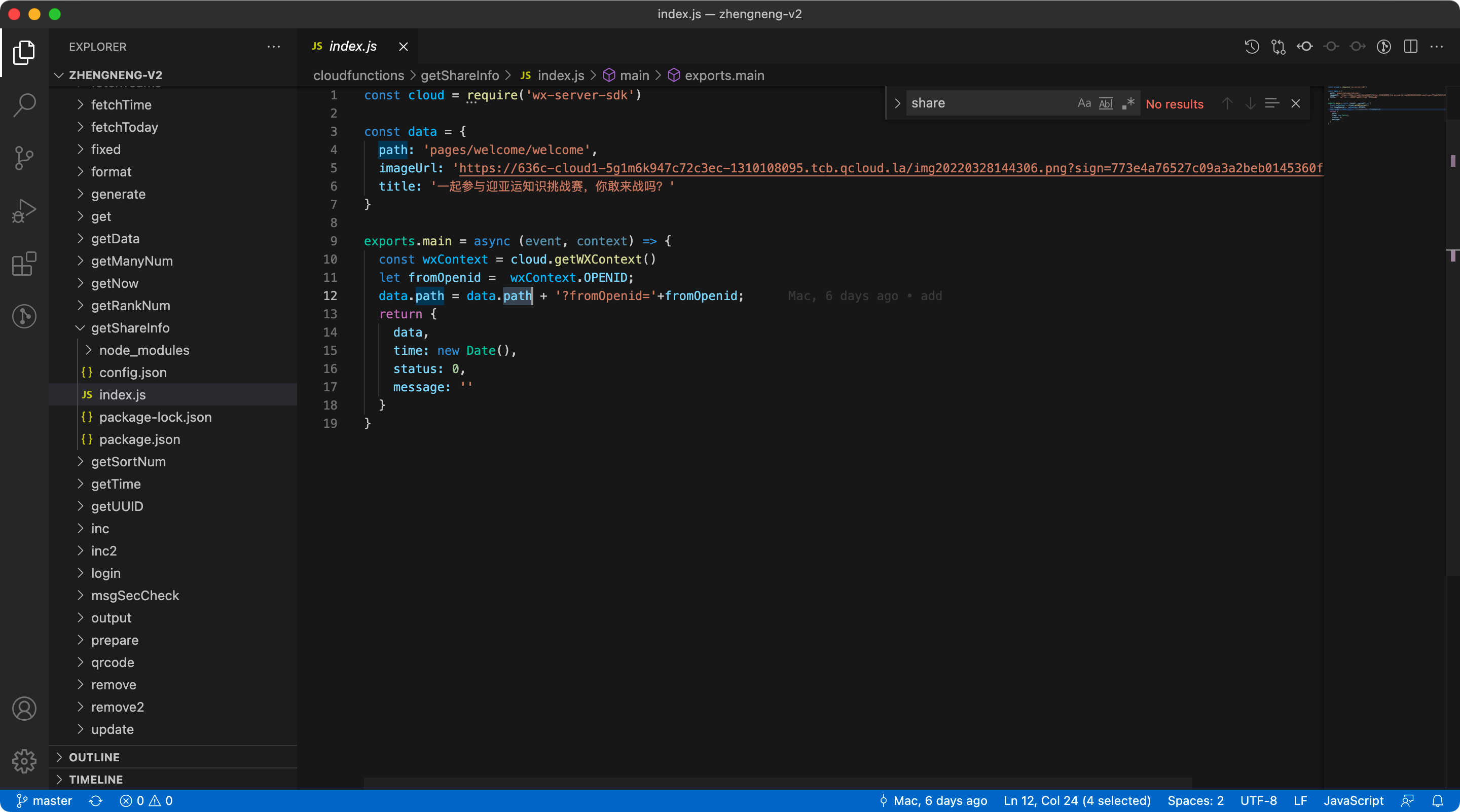Click the JavaScript language mode button
Viewport: 1460px width, 812px height.
tap(1353, 801)
